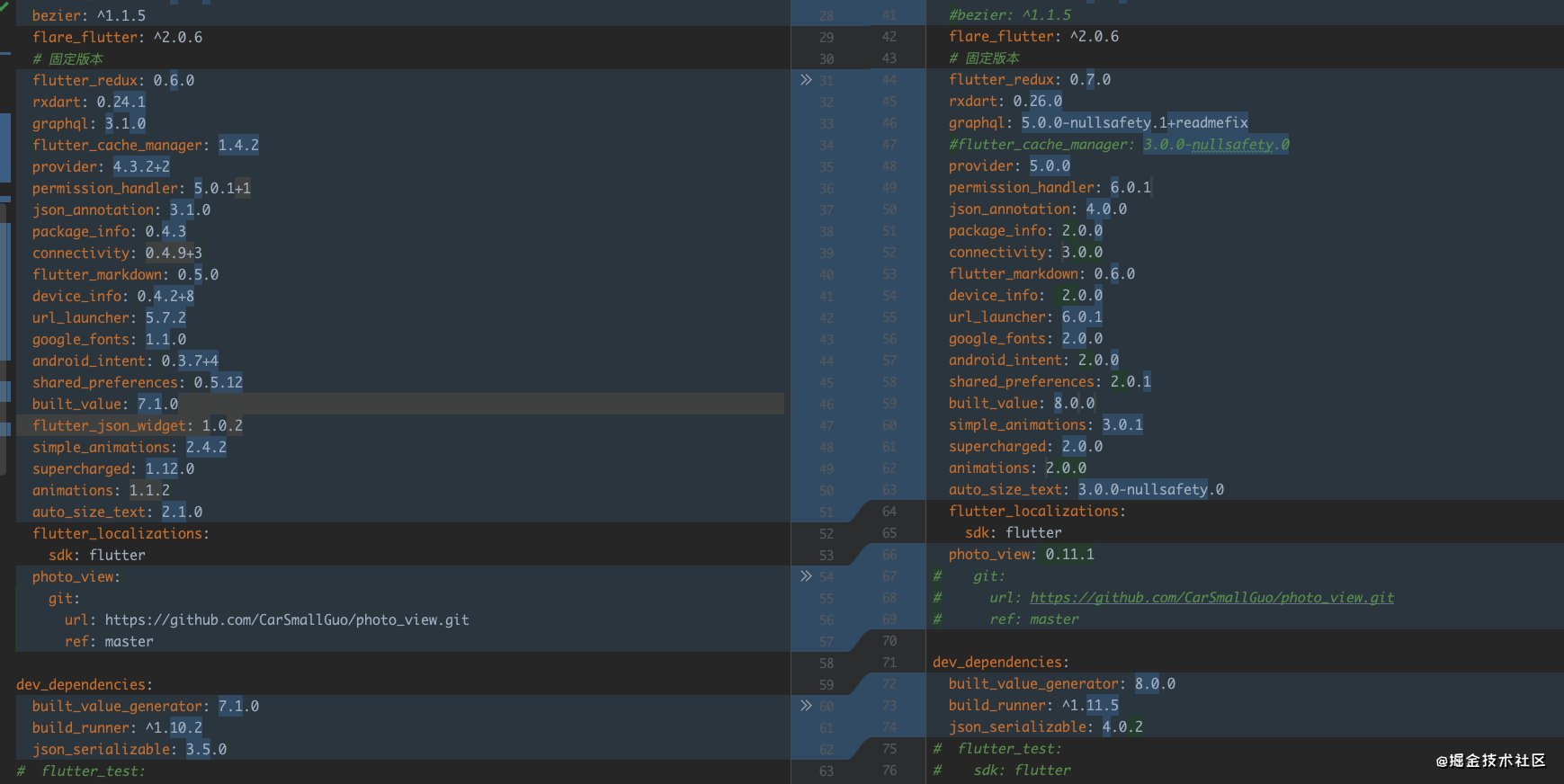Viewport: 1564px width, 784px height.
Task: Select package_info: 0.4.3 line
Action: pos(109,231)
